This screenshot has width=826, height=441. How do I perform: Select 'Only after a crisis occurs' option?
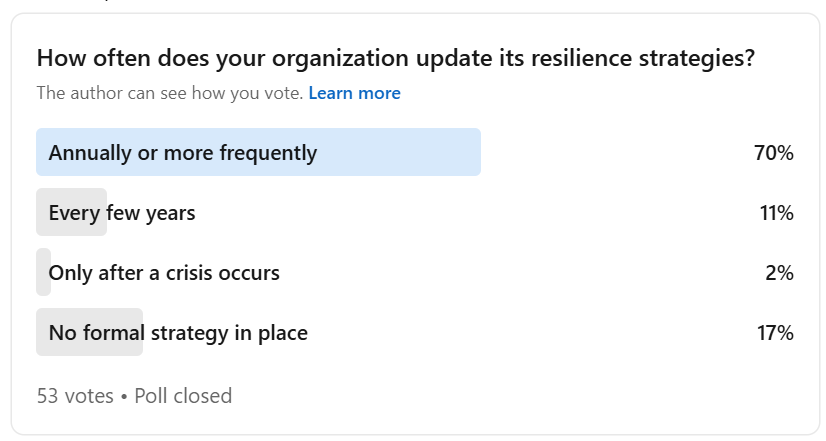[164, 272]
